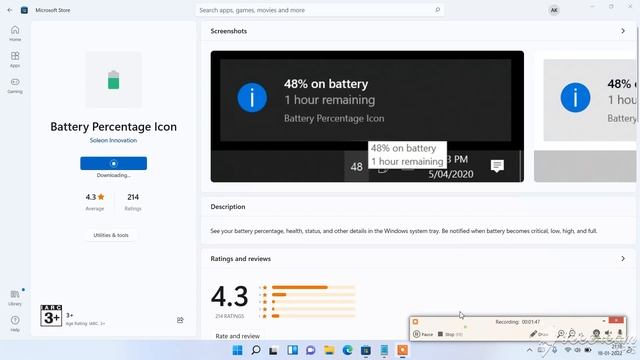Click the 5-star rating bar
640x360 pixels.
tap(313, 287)
